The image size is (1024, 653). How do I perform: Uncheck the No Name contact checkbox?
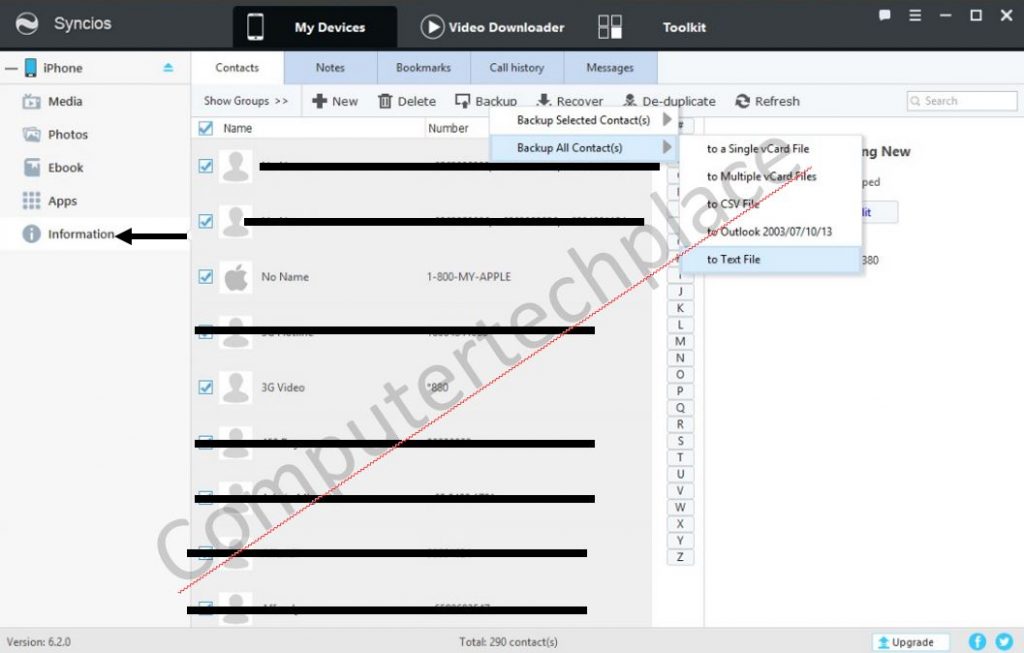pyautogui.click(x=206, y=276)
